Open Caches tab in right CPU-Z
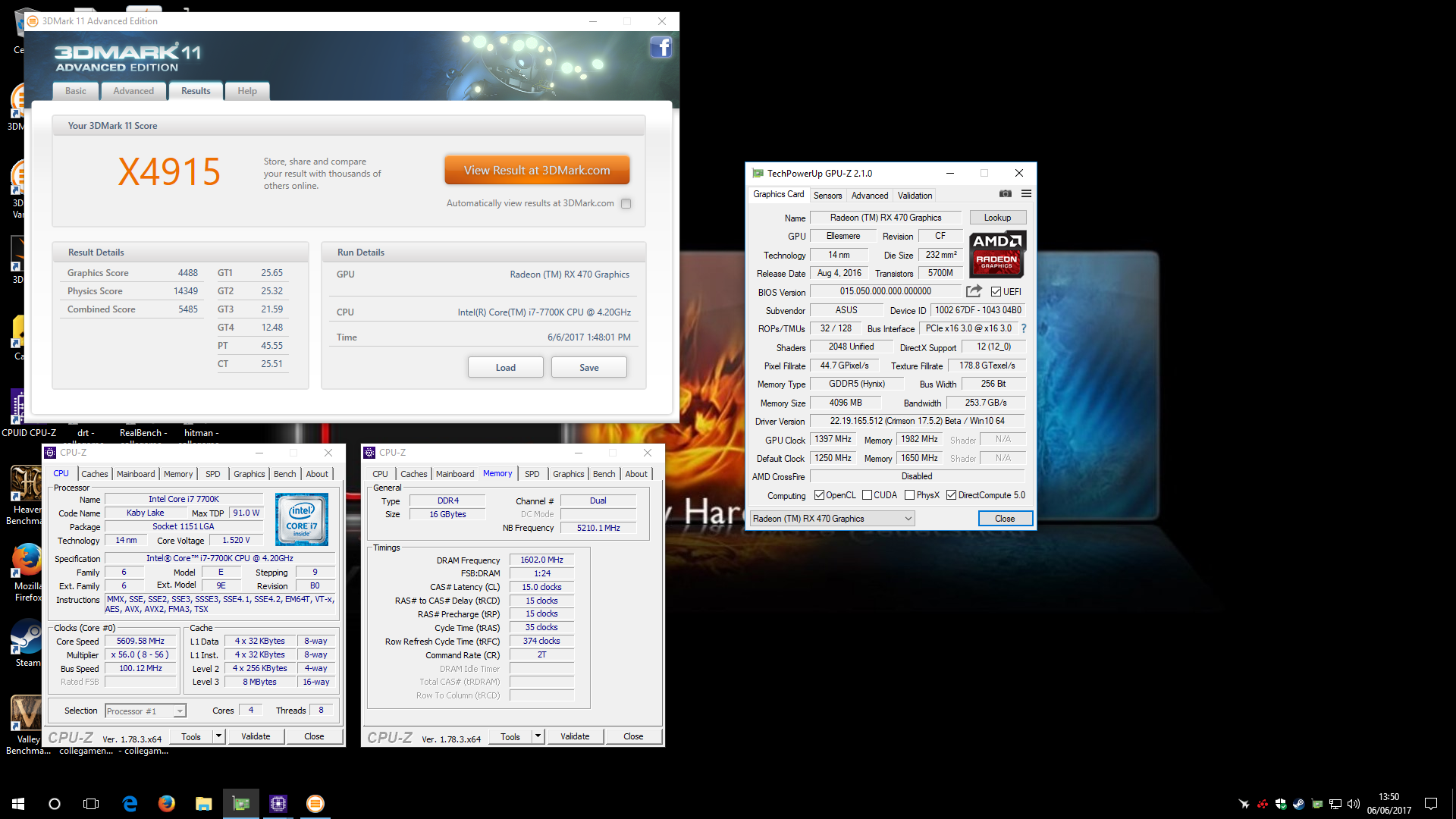Screen dimensions: 1456x819 click(414, 474)
